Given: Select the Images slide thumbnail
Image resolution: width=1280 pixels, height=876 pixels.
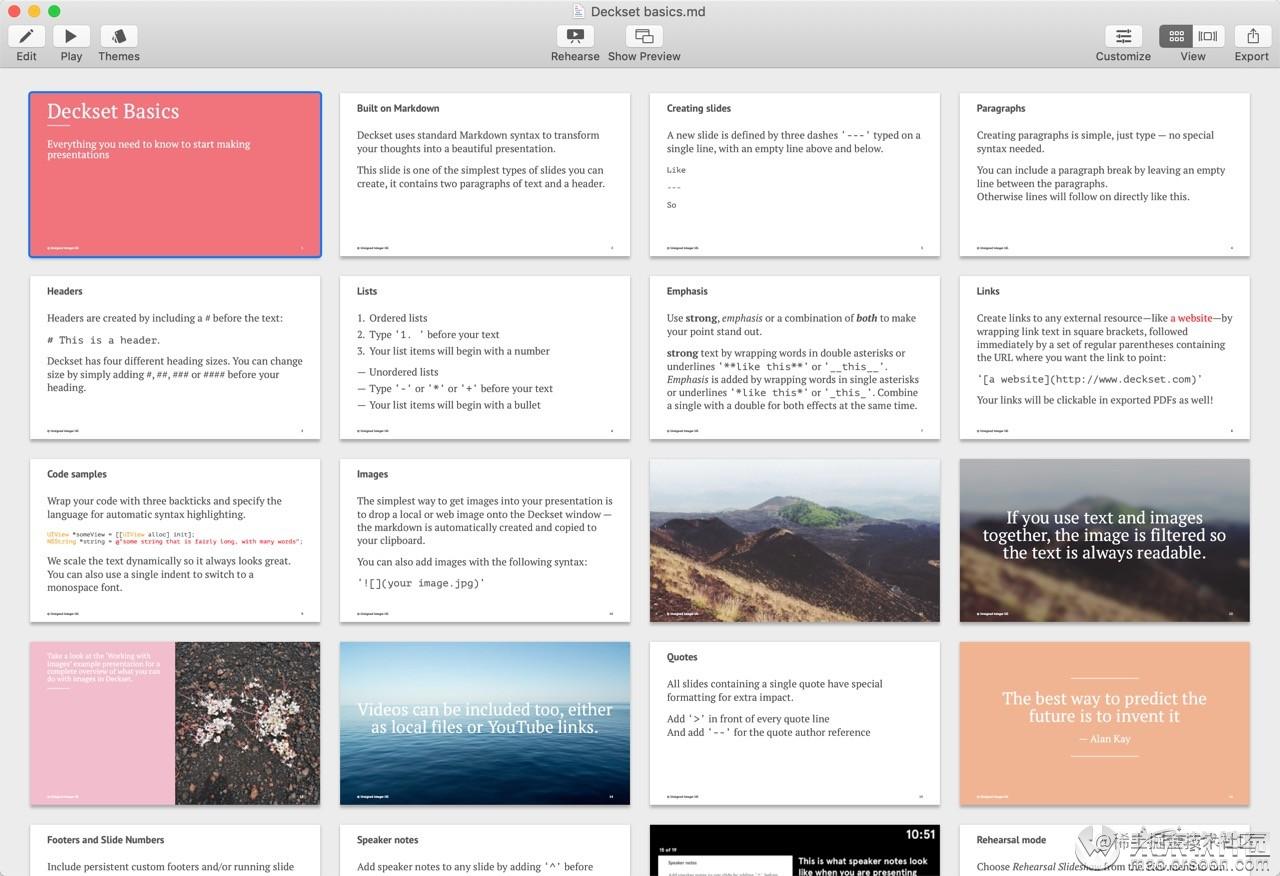Looking at the screenshot, I should click(x=485, y=541).
